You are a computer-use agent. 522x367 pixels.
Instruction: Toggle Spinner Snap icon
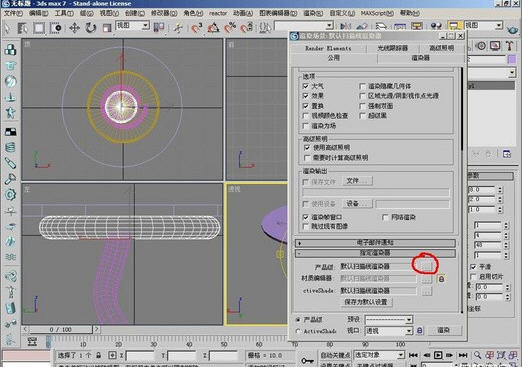(x=247, y=27)
